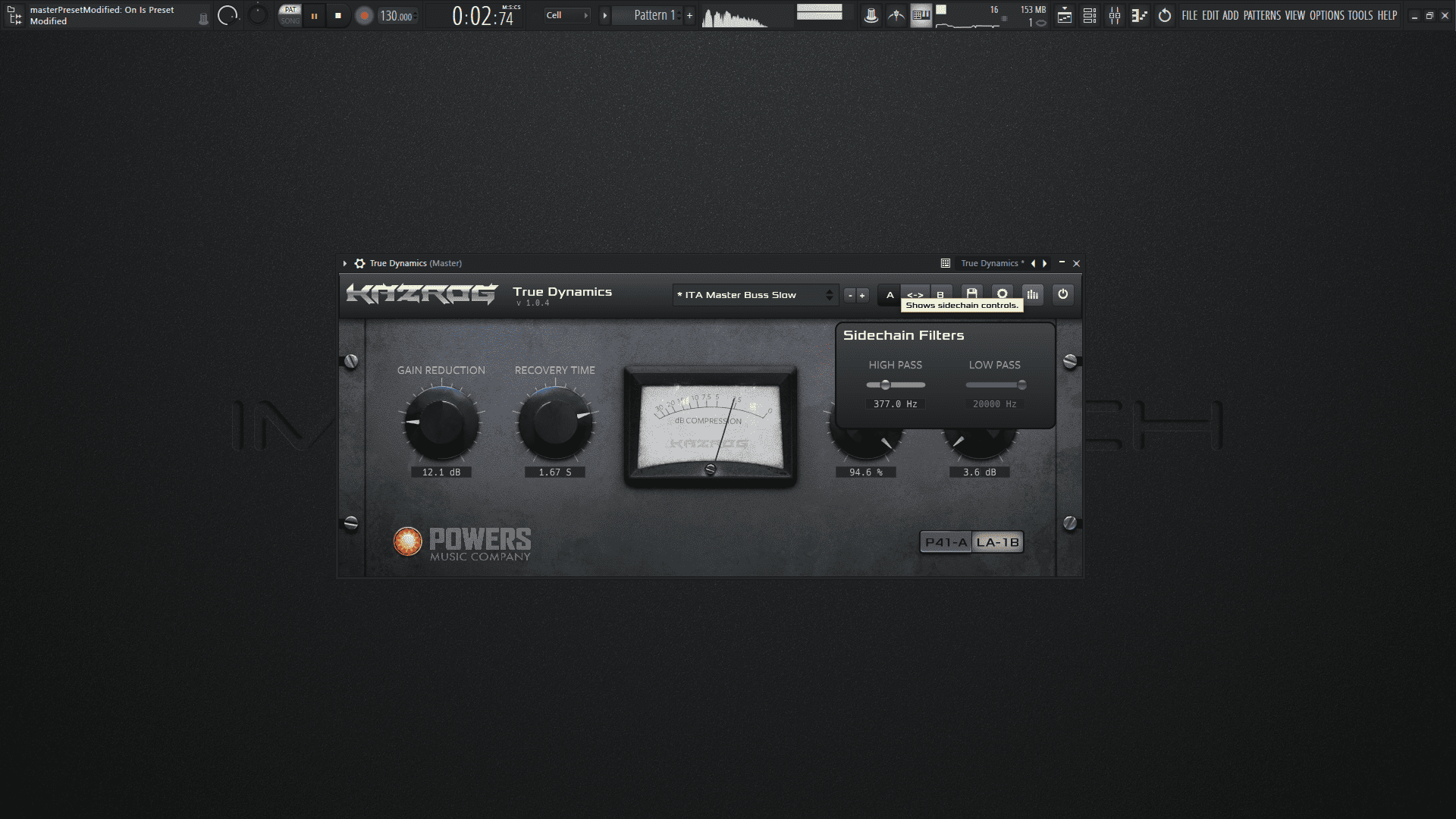Image resolution: width=1456 pixels, height=819 pixels.
Task: Arm the record button
Action: 364,15
